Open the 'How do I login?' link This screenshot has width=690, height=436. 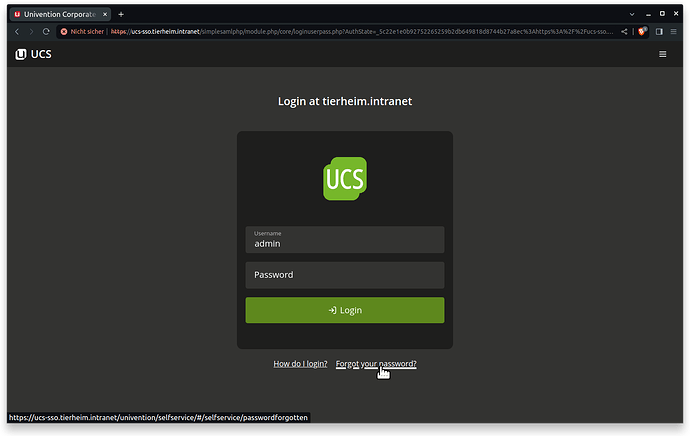pyautogui.click(x=301, y=364)
